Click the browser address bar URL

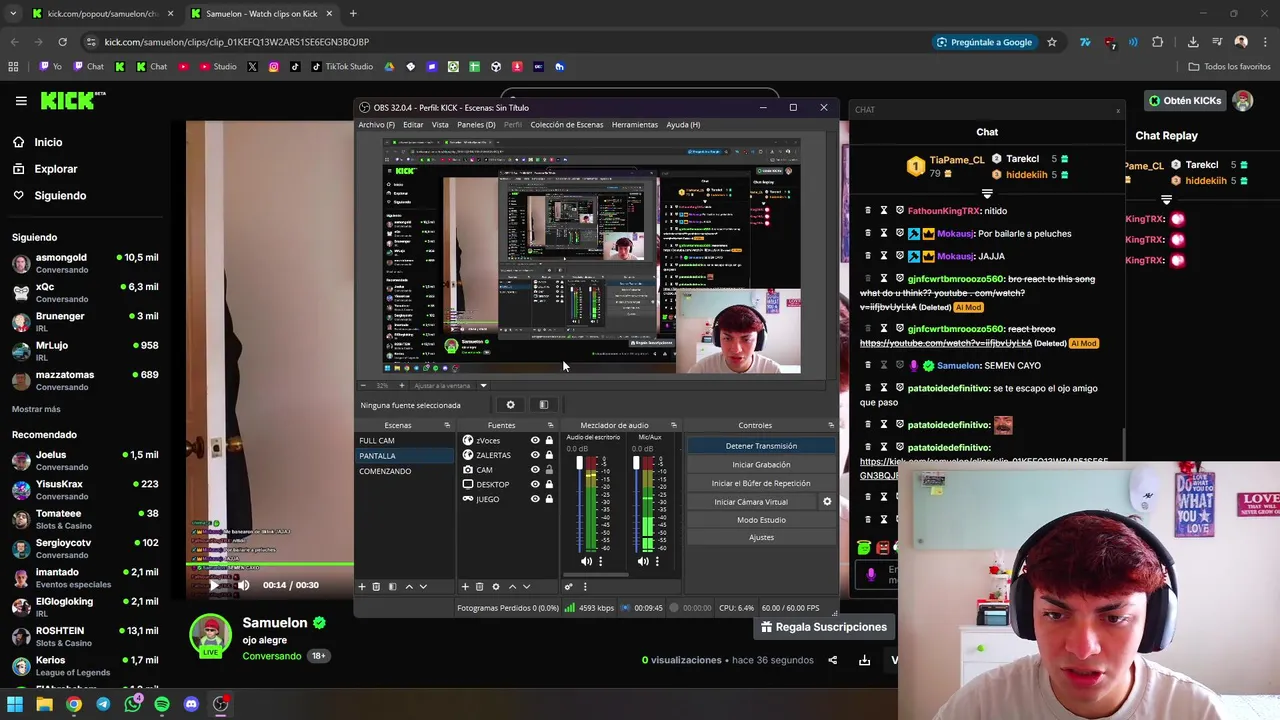237,42
